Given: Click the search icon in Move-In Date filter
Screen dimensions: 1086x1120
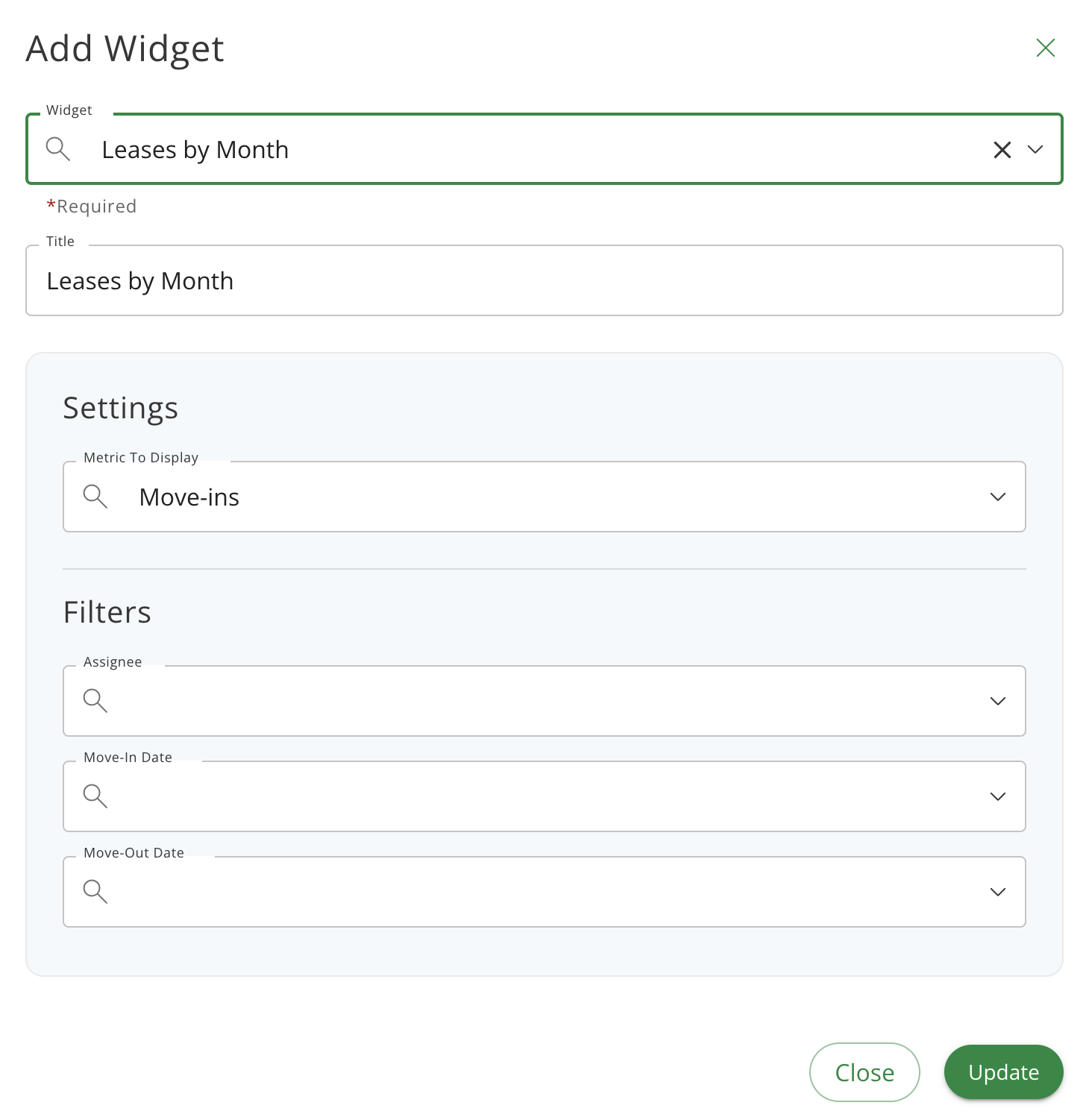Looking at the screenshot, I should point(95,796).
